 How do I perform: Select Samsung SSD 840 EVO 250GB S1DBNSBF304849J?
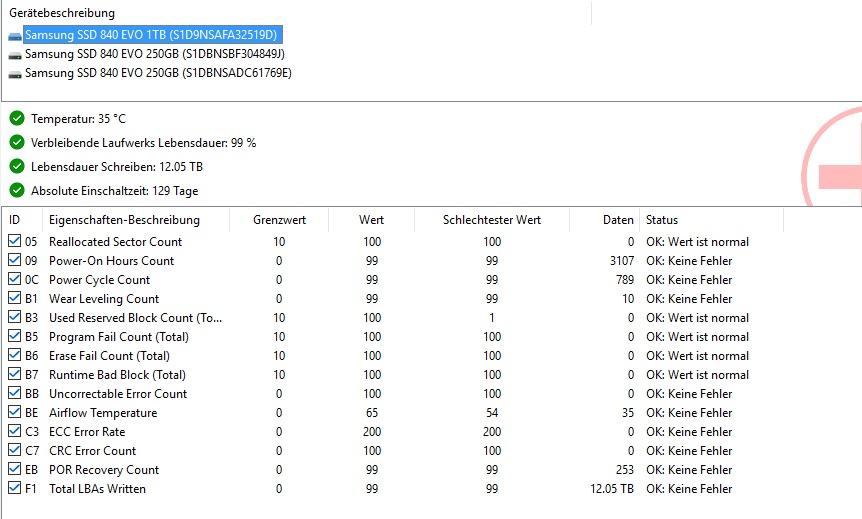click(154, 54)
